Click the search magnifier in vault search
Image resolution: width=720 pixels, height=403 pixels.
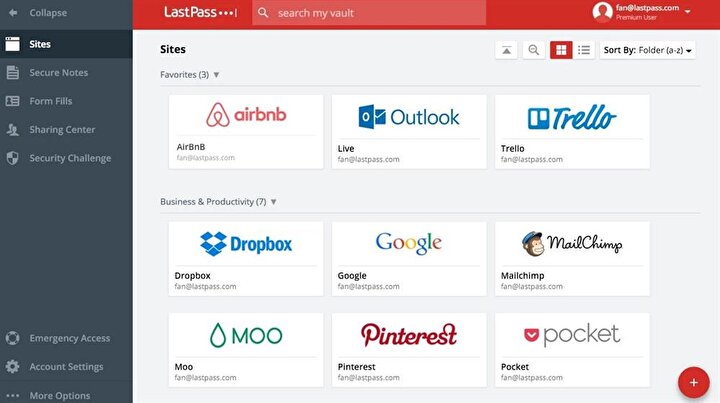(x=263, y=13)
